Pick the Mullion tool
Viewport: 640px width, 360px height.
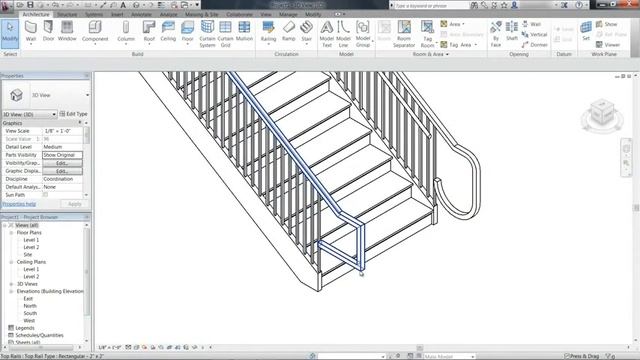[244, 31]
